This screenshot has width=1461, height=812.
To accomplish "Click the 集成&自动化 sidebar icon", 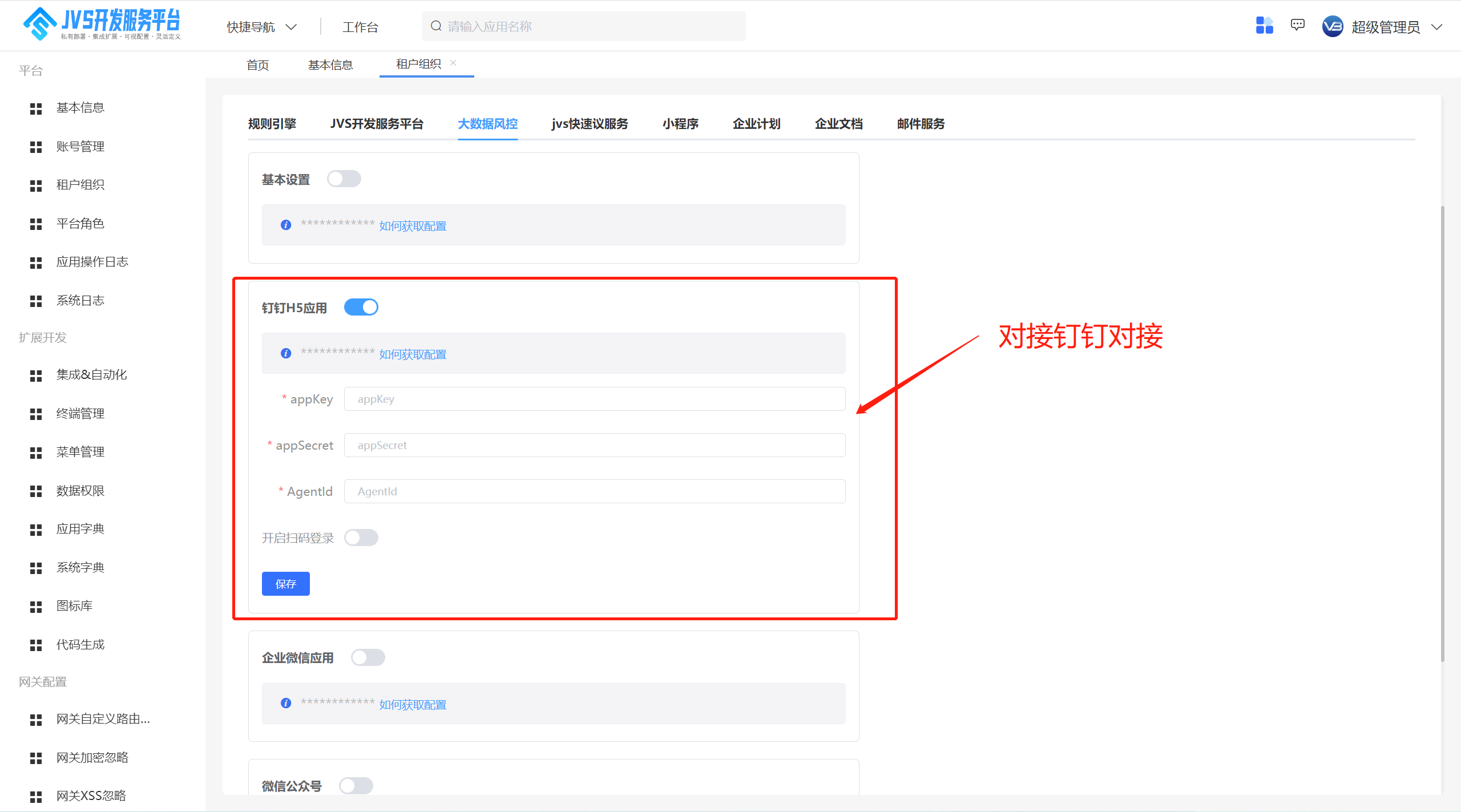I will (x=36, y=375).
